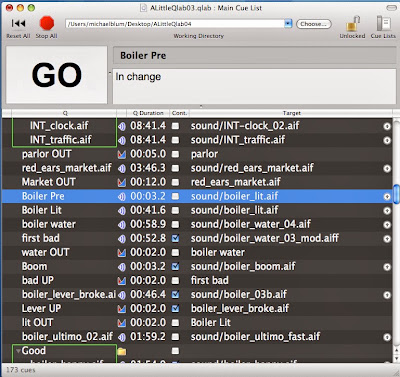This screenshot has width=400, height=377.
Task: Enable continue checkbox for parlor OUT
Action: 175,154
